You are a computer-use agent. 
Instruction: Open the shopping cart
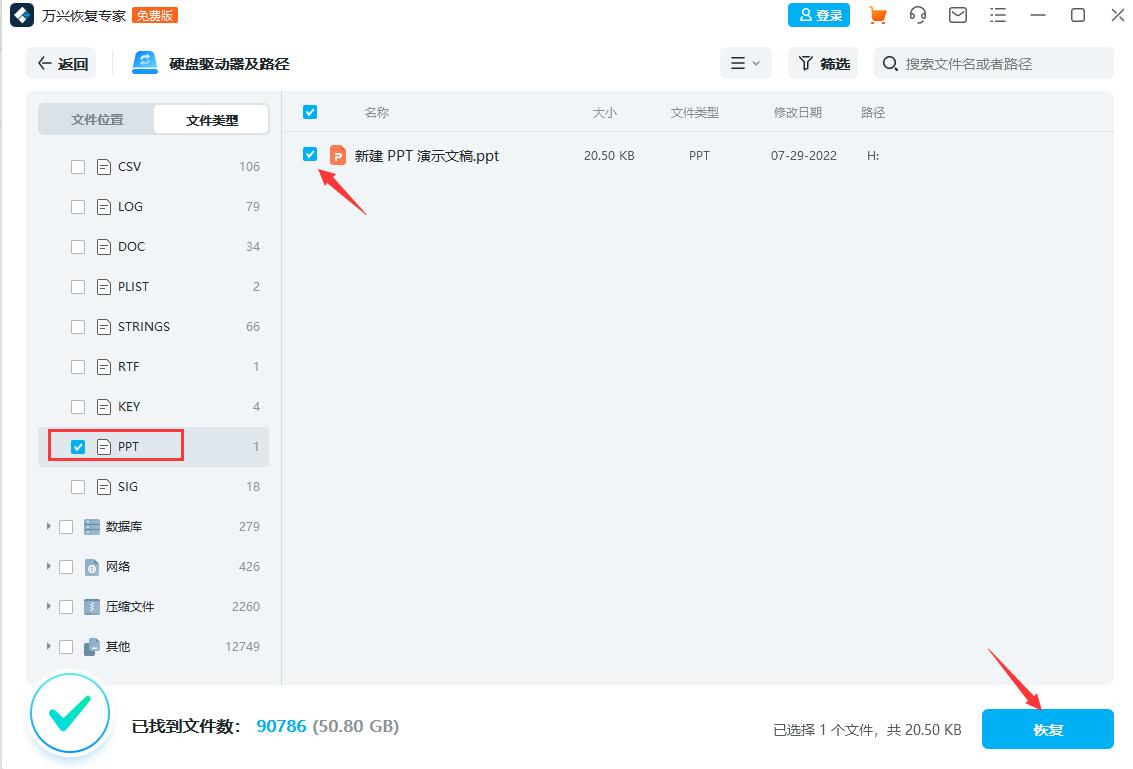877,15
